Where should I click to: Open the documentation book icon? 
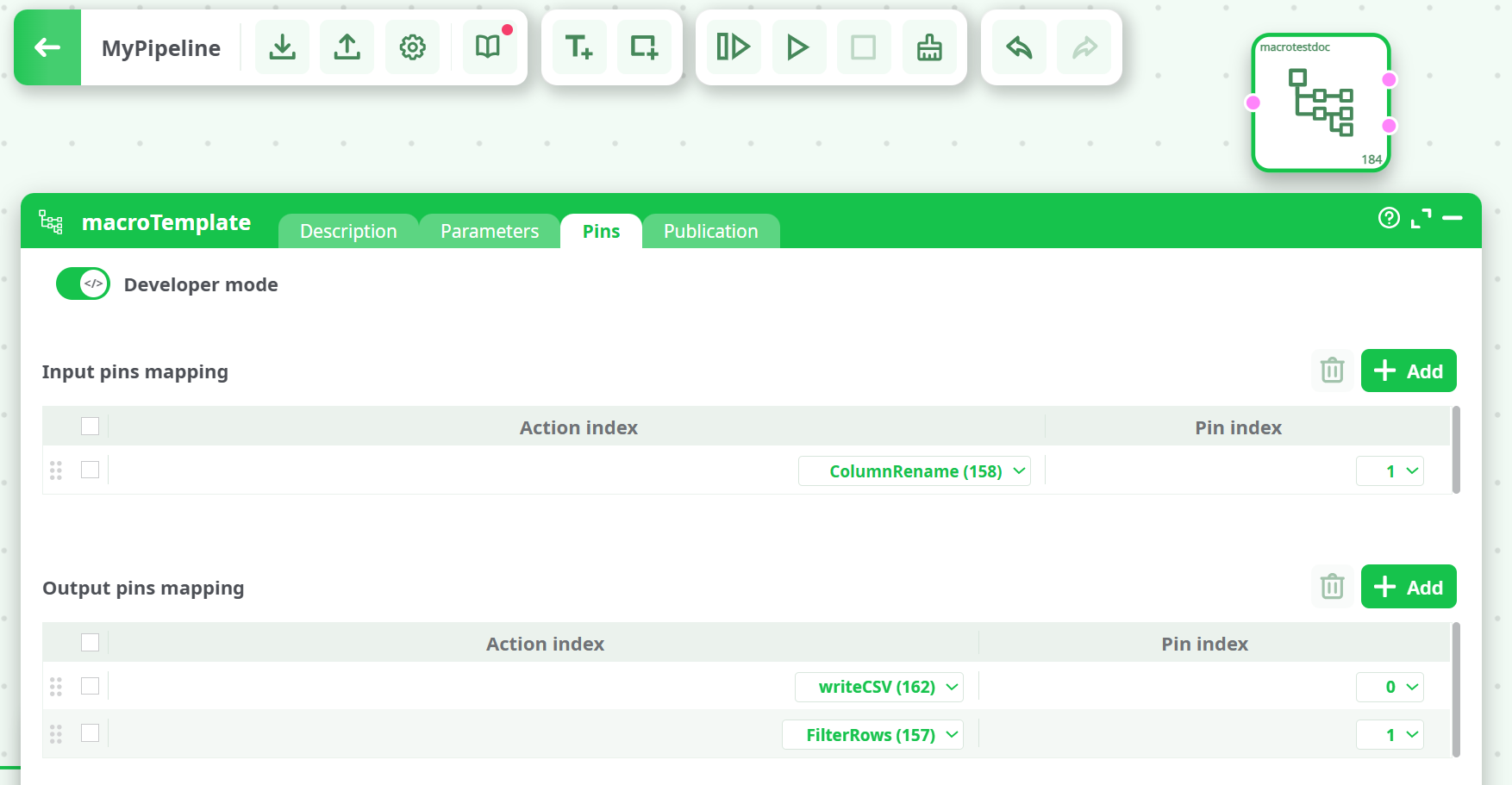[x=488, y=47]
